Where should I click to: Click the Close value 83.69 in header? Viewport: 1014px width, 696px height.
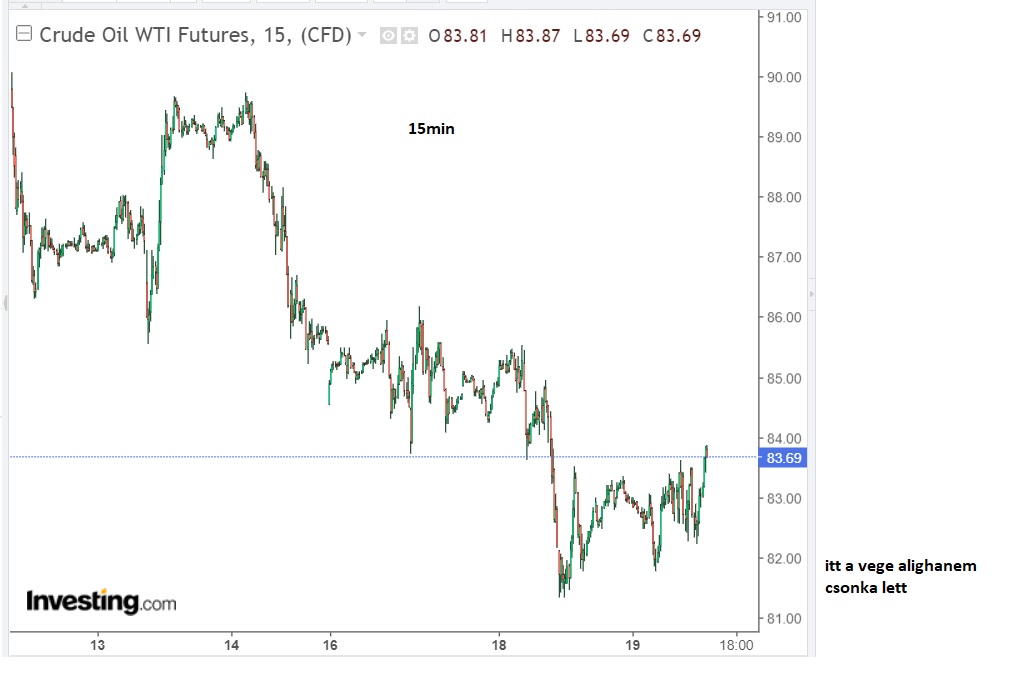pyautogui.click(x=678, y=36)
